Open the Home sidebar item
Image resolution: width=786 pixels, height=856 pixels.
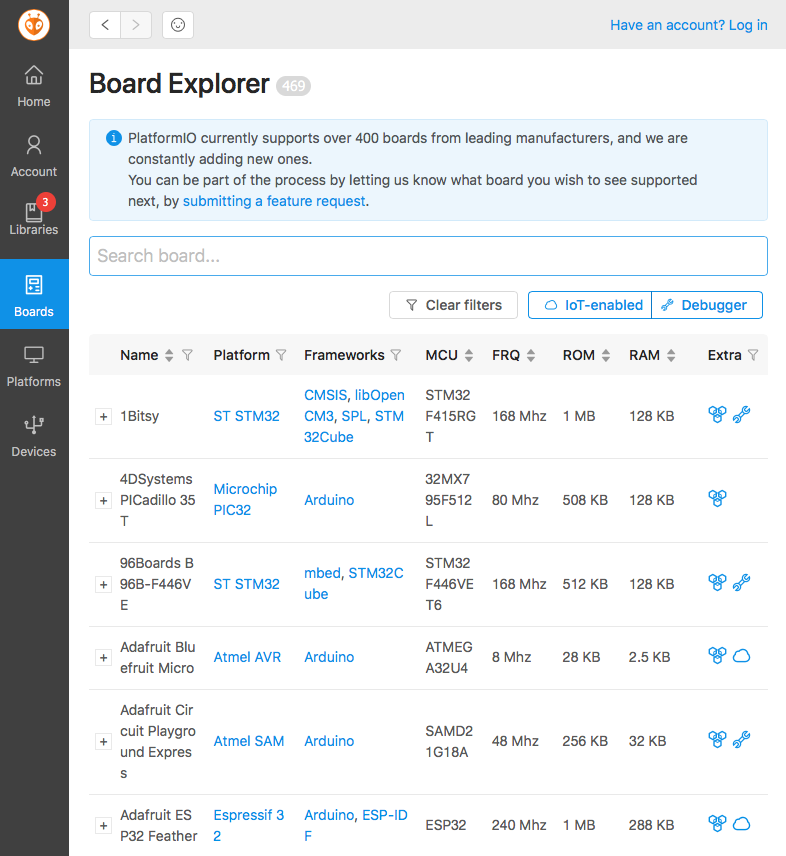pyautogui.click(x=34, y=86)
